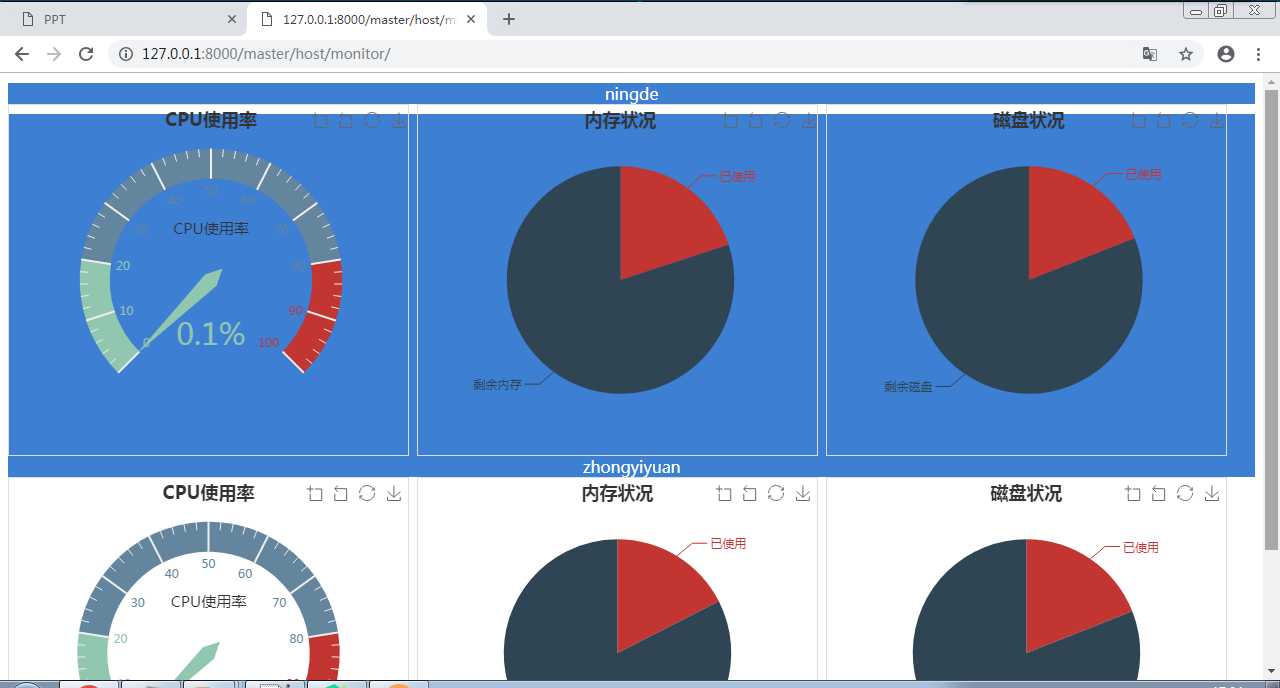The image size is (1280, 688).
Task: Click the vertical scrollbar thumb
Action: click(1271, 319)
